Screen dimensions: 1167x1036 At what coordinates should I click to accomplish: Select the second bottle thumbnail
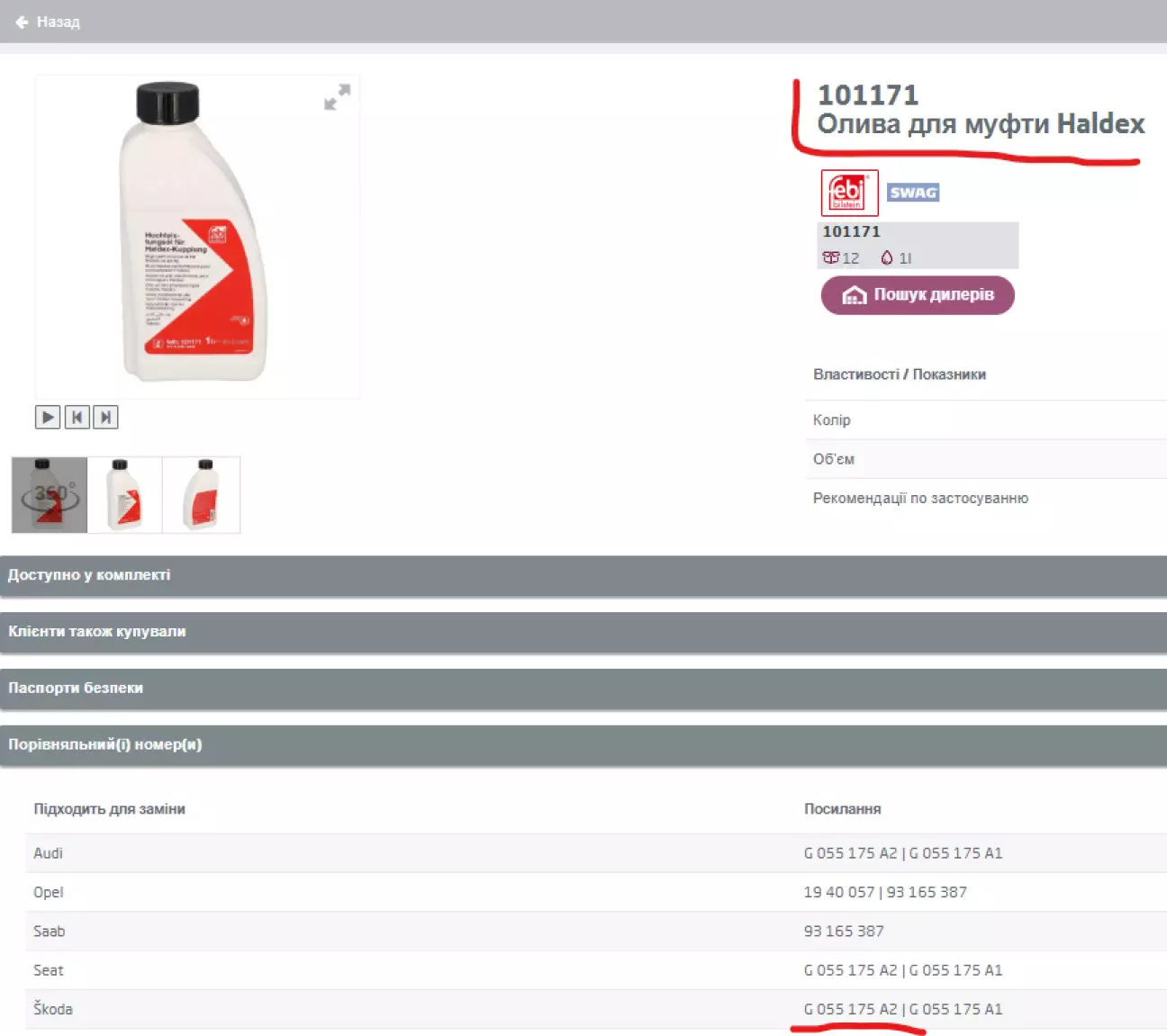pyautogui.click(x=125, y=495)
